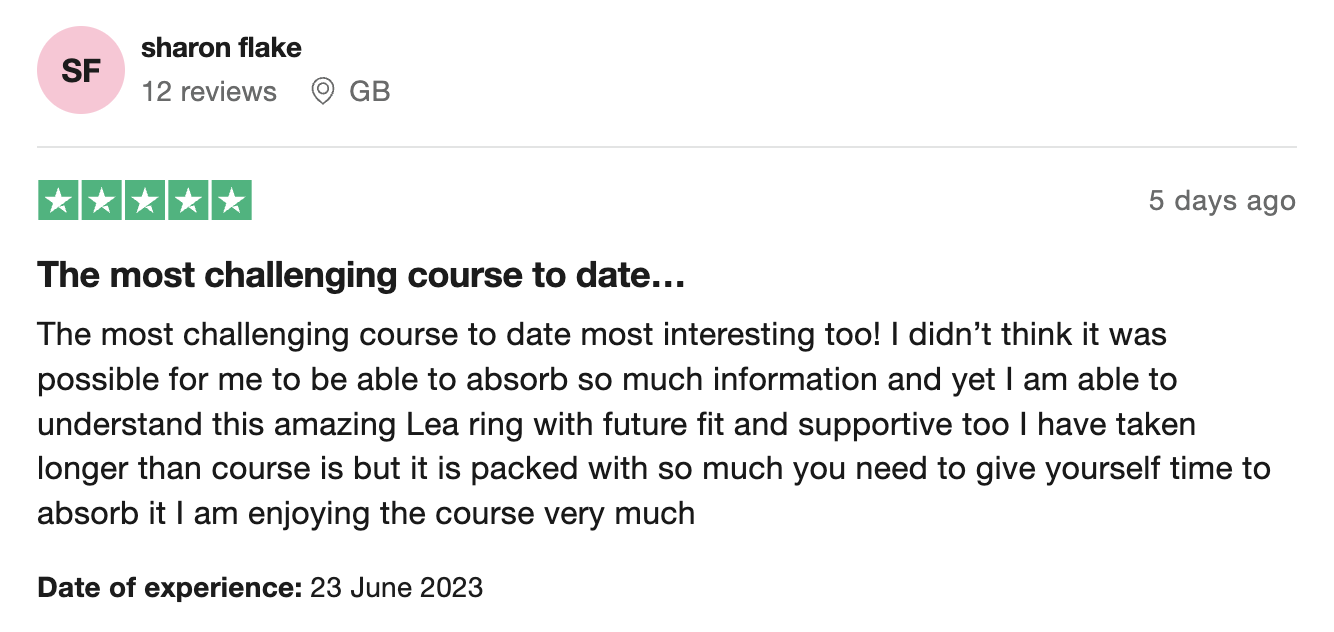
Task: Click the review line starting 'longer than course'
Action: pos(654,470)
